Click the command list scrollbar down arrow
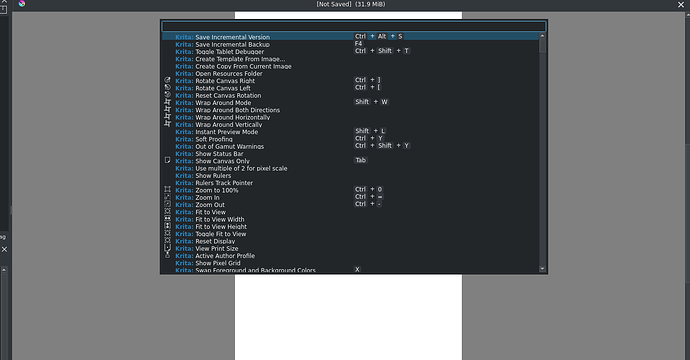This screenshot has height=360, width=690. [x=542, y=268]
